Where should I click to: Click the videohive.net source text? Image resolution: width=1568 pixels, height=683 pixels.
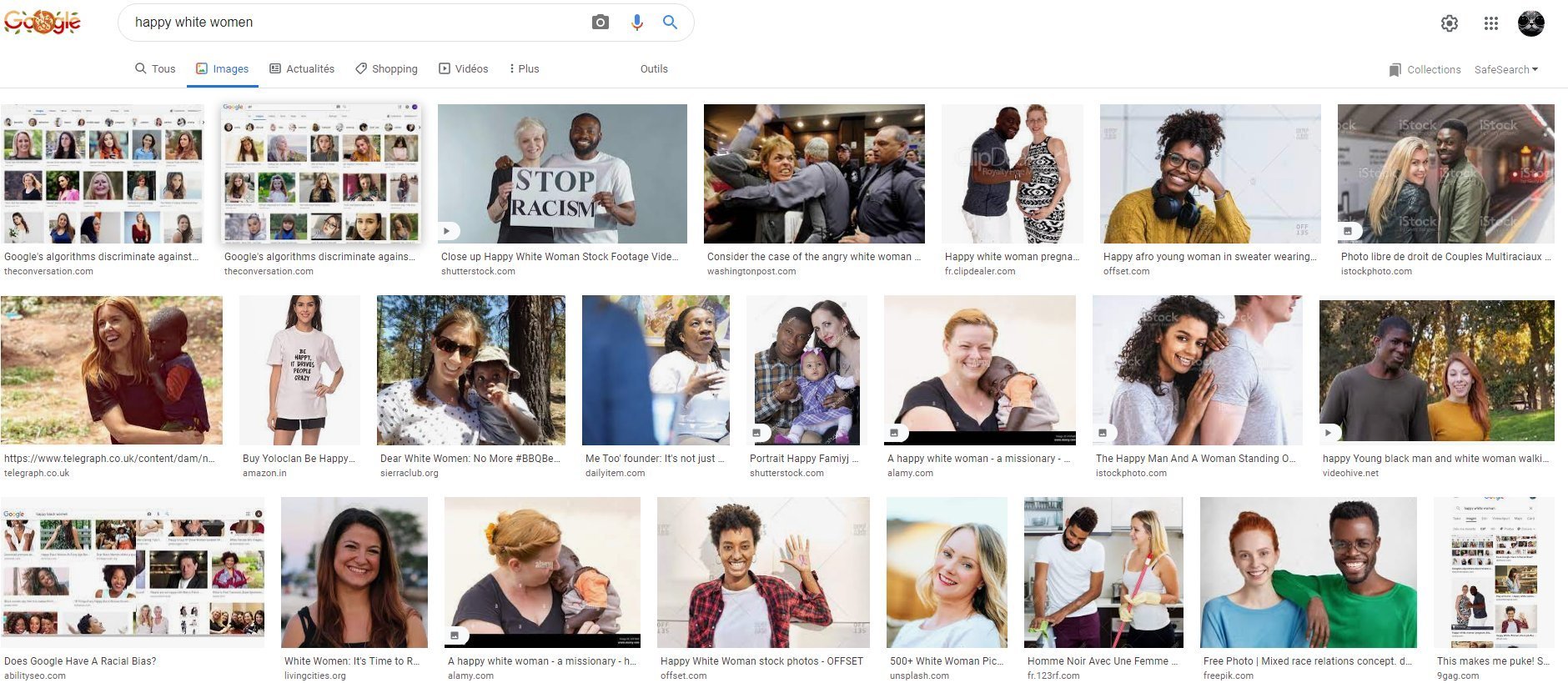click(x=1350, y=473)
